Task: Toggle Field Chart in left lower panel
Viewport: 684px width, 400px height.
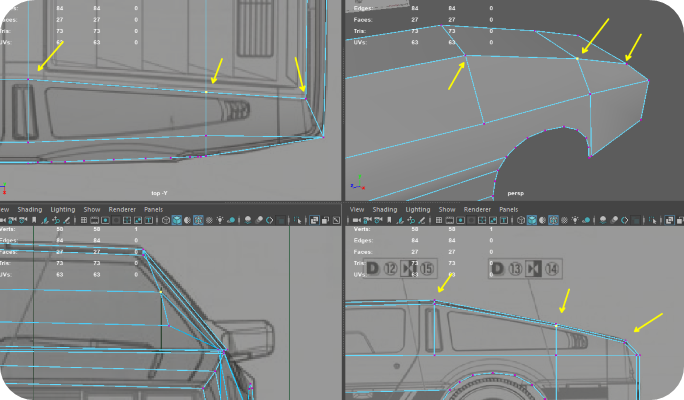Action: click(127, 220)
